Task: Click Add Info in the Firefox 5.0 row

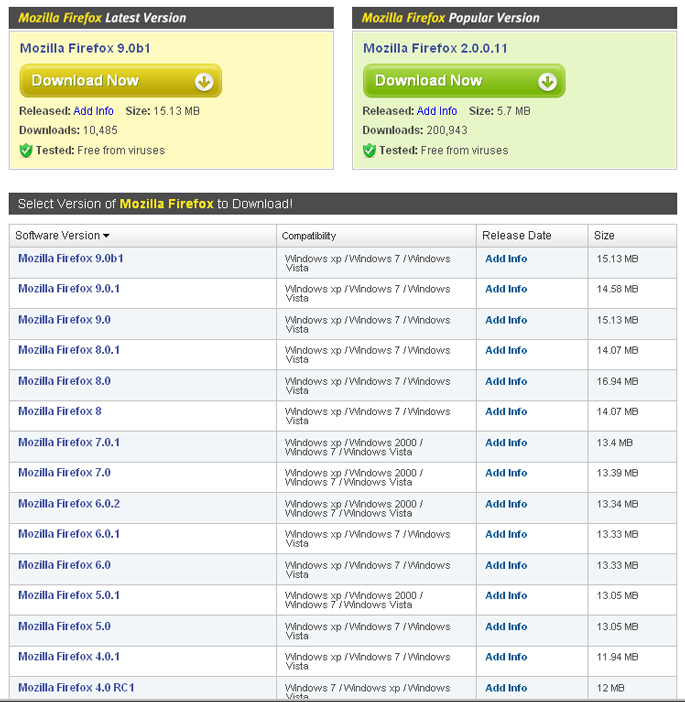Action: pos(506,627)
